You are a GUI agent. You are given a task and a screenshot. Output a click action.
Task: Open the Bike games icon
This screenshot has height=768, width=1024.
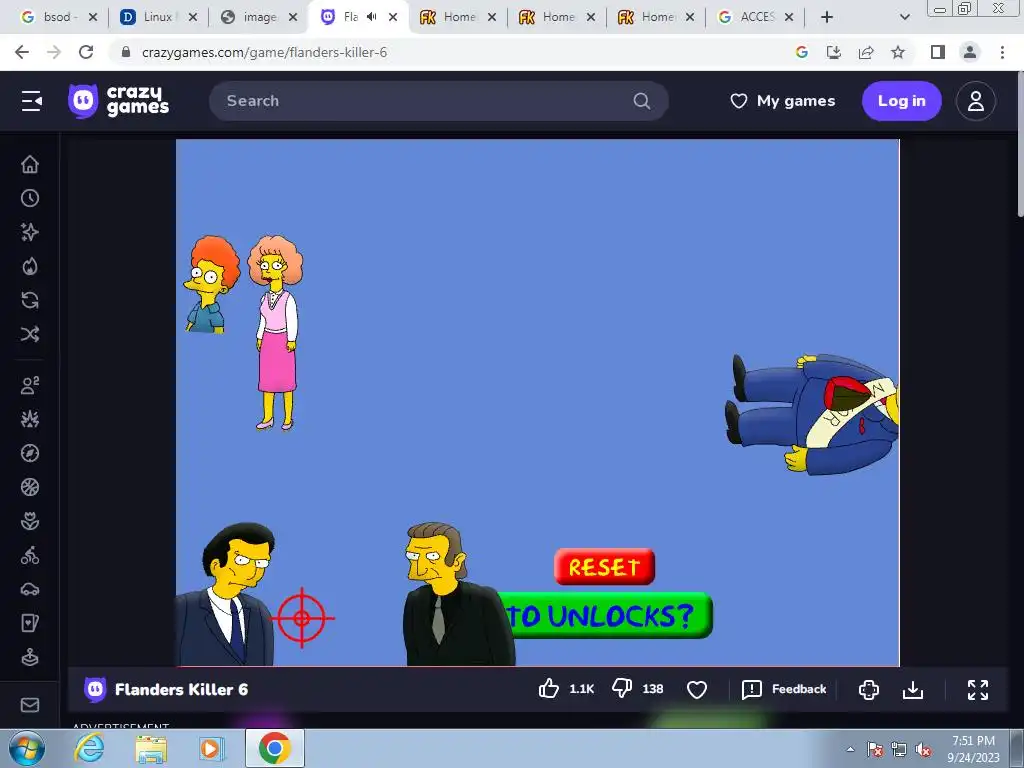(x=30, y=555)
